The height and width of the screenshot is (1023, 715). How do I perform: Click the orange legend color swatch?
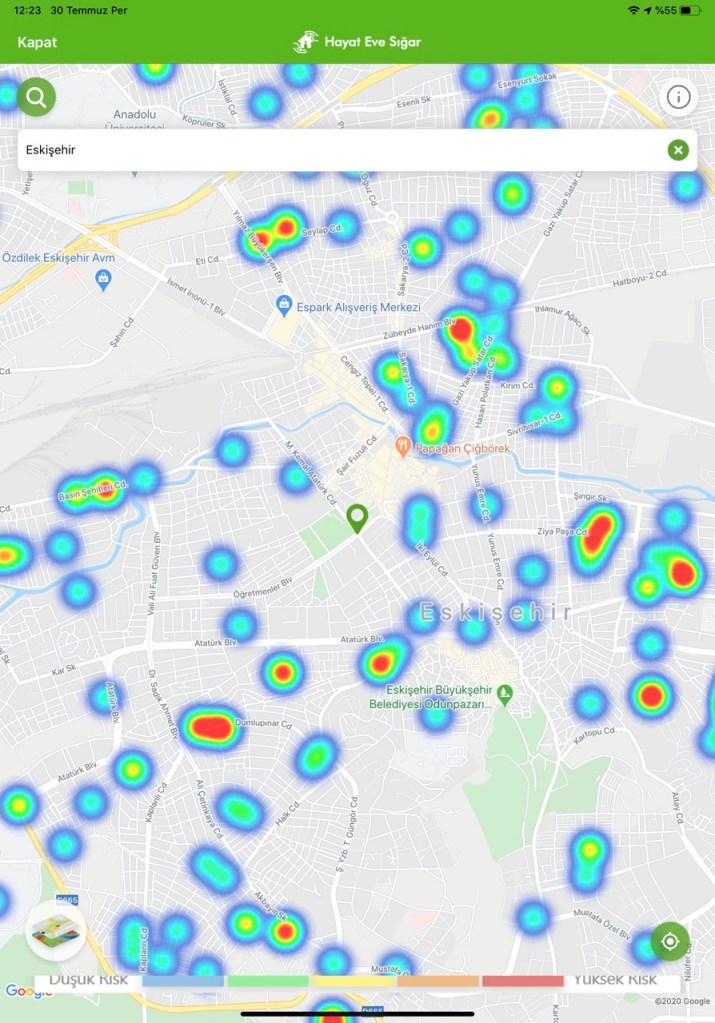(x=438, y=981)
